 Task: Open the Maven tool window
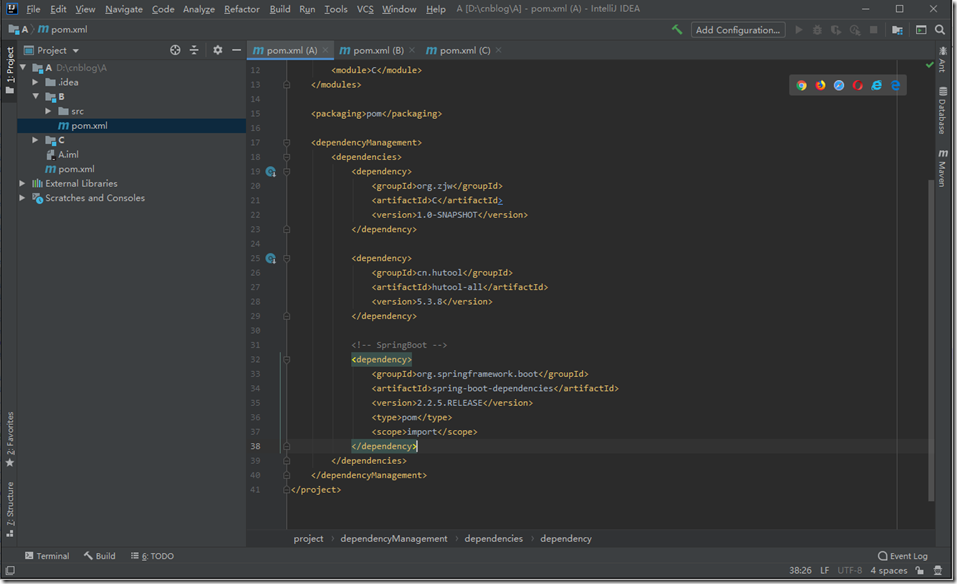click(943, 168)
